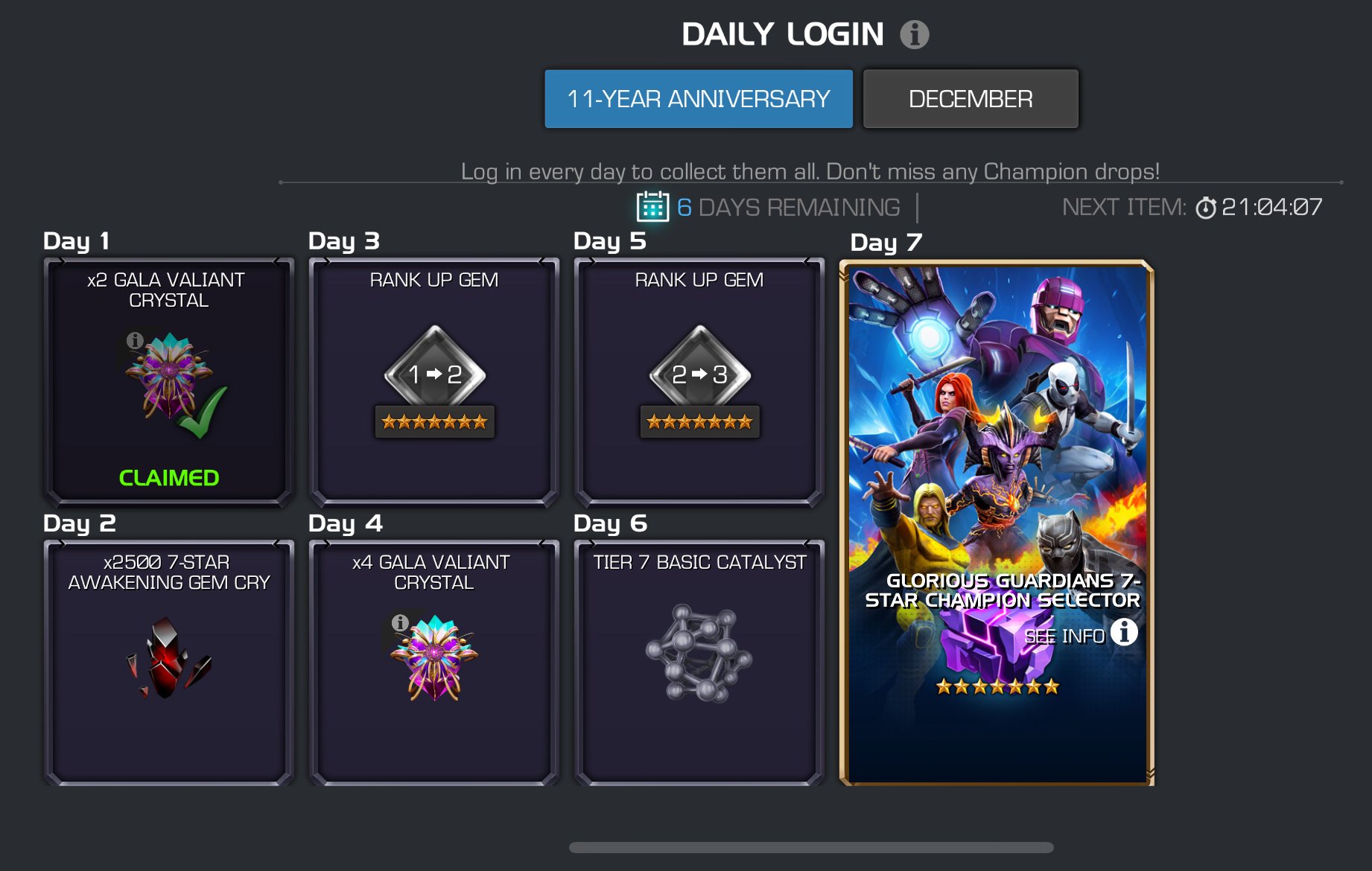Click the next item timer clock icon
Image resolution: width=1372 pixels, height=871 pixels.
[1205, 208]
